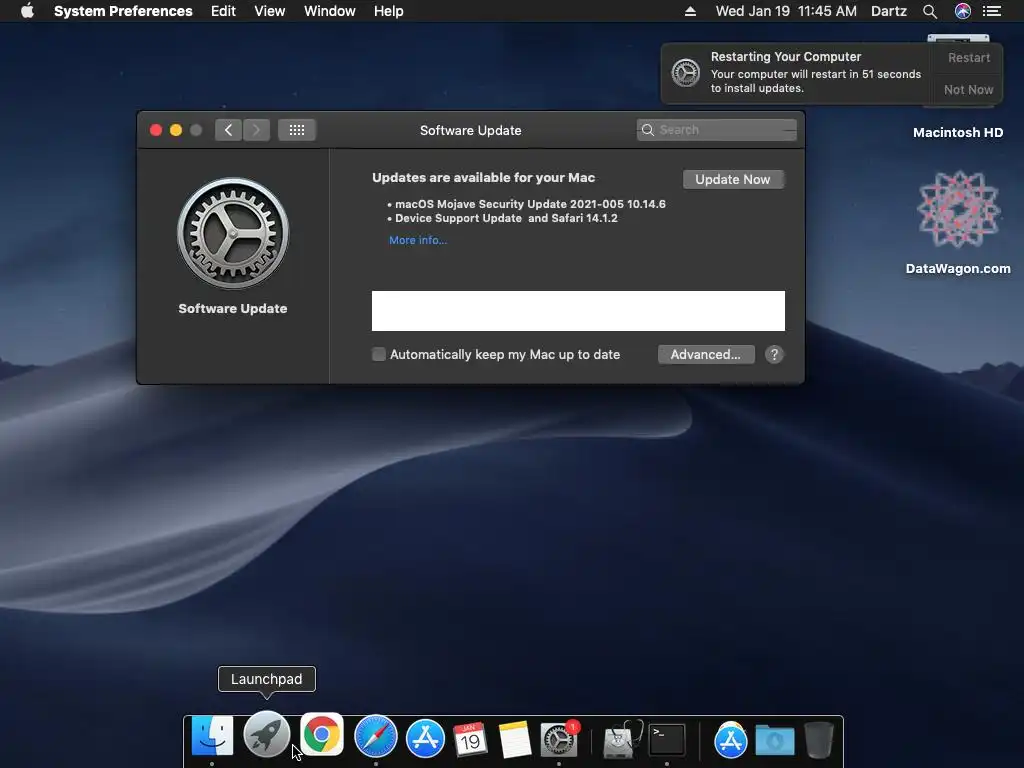
Task: Go forward in System Preferences
Action: click(257, 130)
